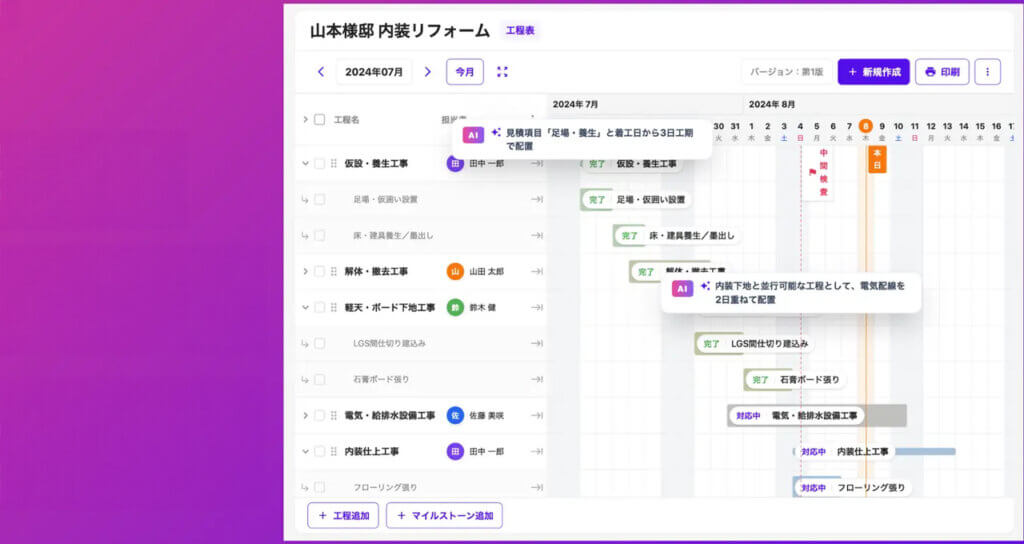Click 山田 太郎 orange avatar
The width and height of the screenshot is (1024, 544).
[x=455, y=271]
